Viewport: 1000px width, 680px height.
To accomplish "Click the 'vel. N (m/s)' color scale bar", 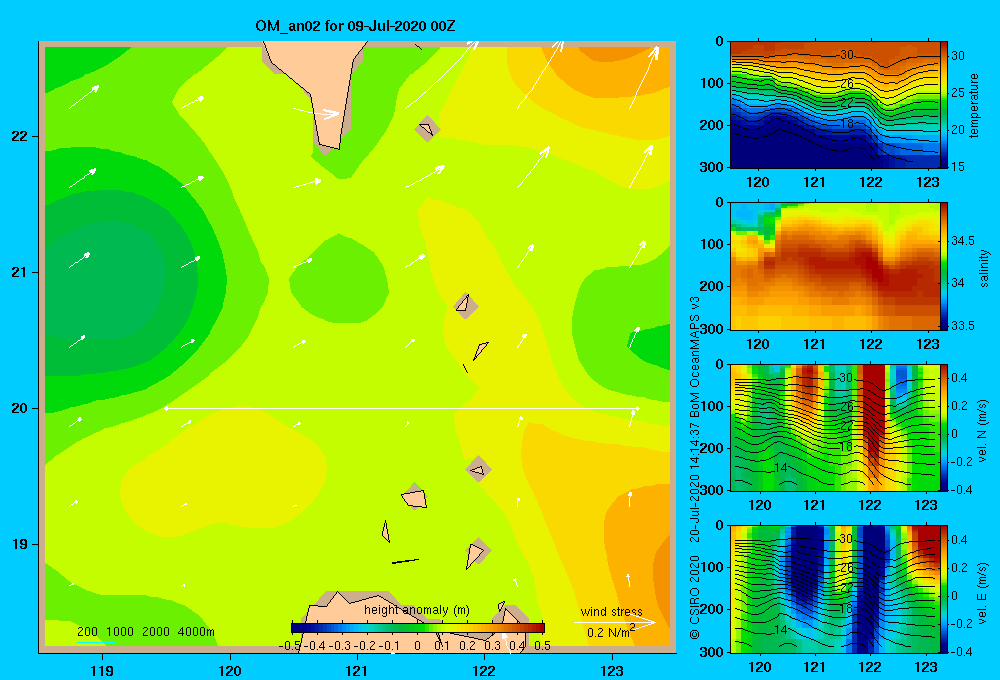I will [944, 427].
